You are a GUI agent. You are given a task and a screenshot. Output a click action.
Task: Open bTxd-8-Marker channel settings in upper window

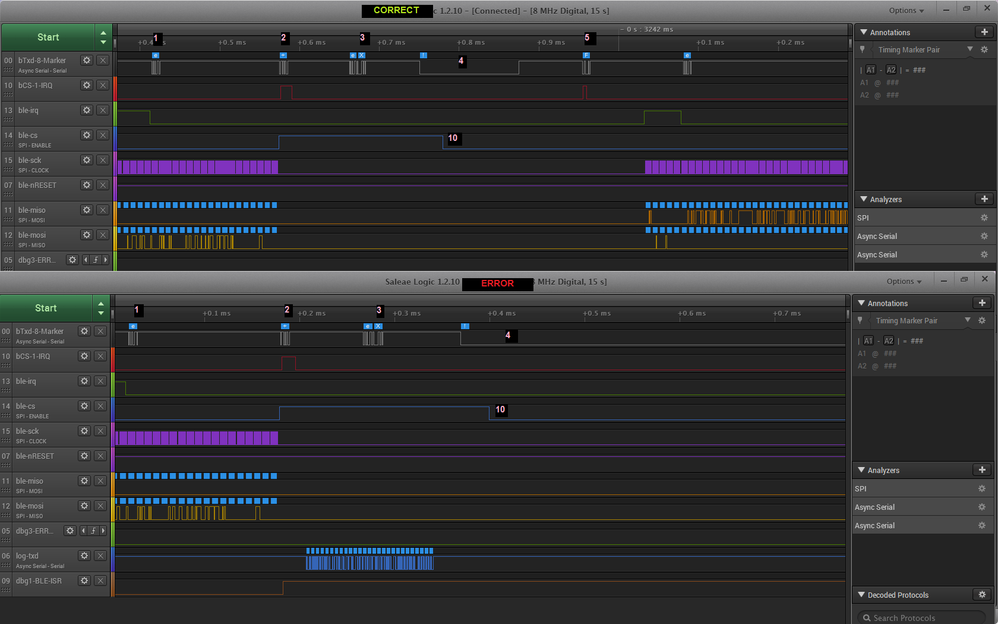pyautogui.click(x=87, y=60)
